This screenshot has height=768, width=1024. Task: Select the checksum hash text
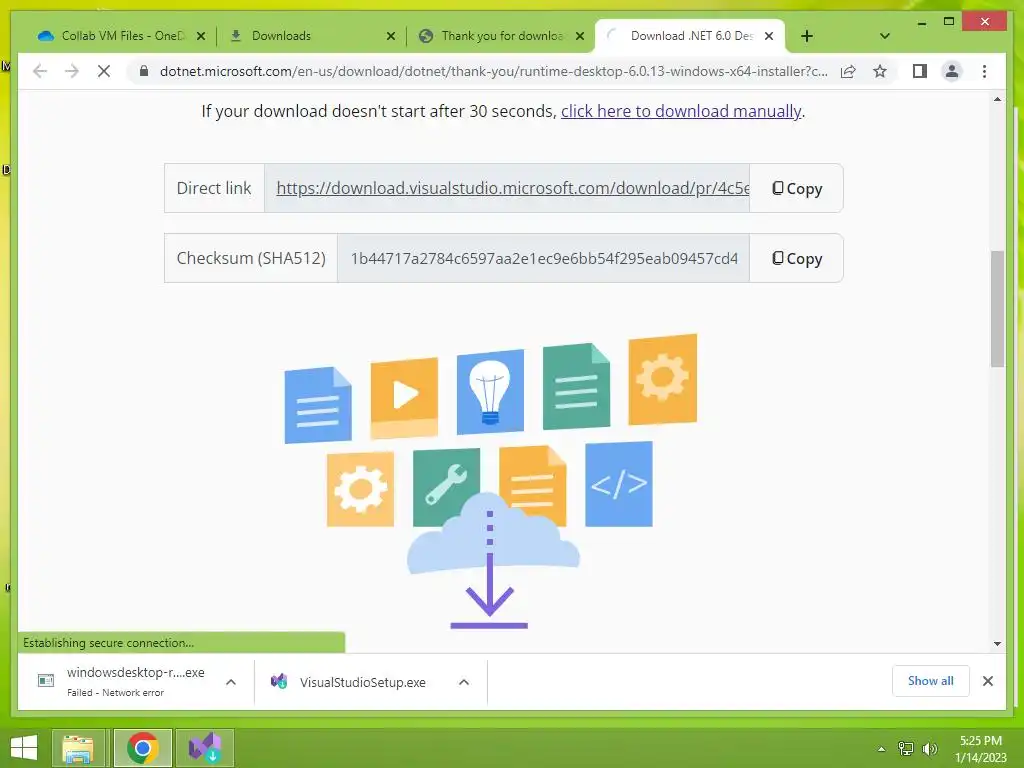coord(544,259)
